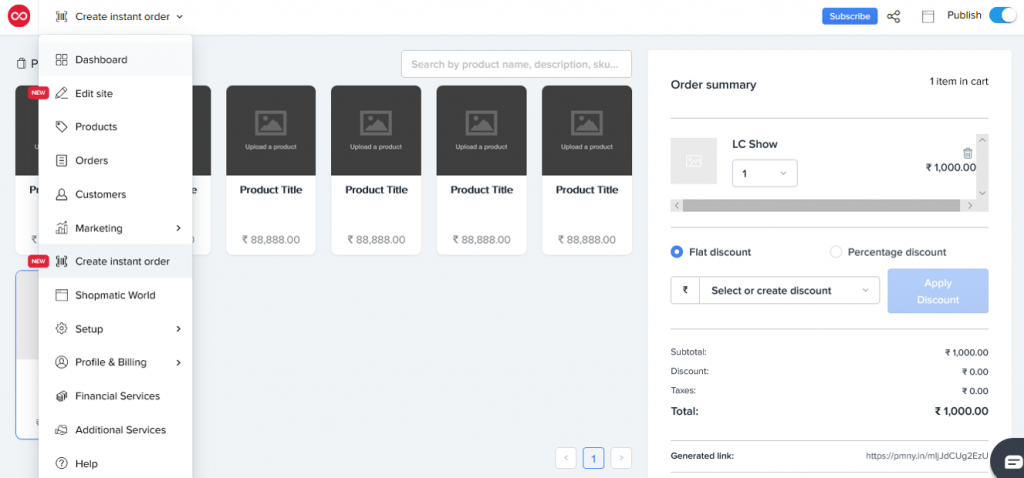Screen dimensions: 1024x478
Task: Click the barcode icon beside Create instant order menu entry
Action: (61, 261)
